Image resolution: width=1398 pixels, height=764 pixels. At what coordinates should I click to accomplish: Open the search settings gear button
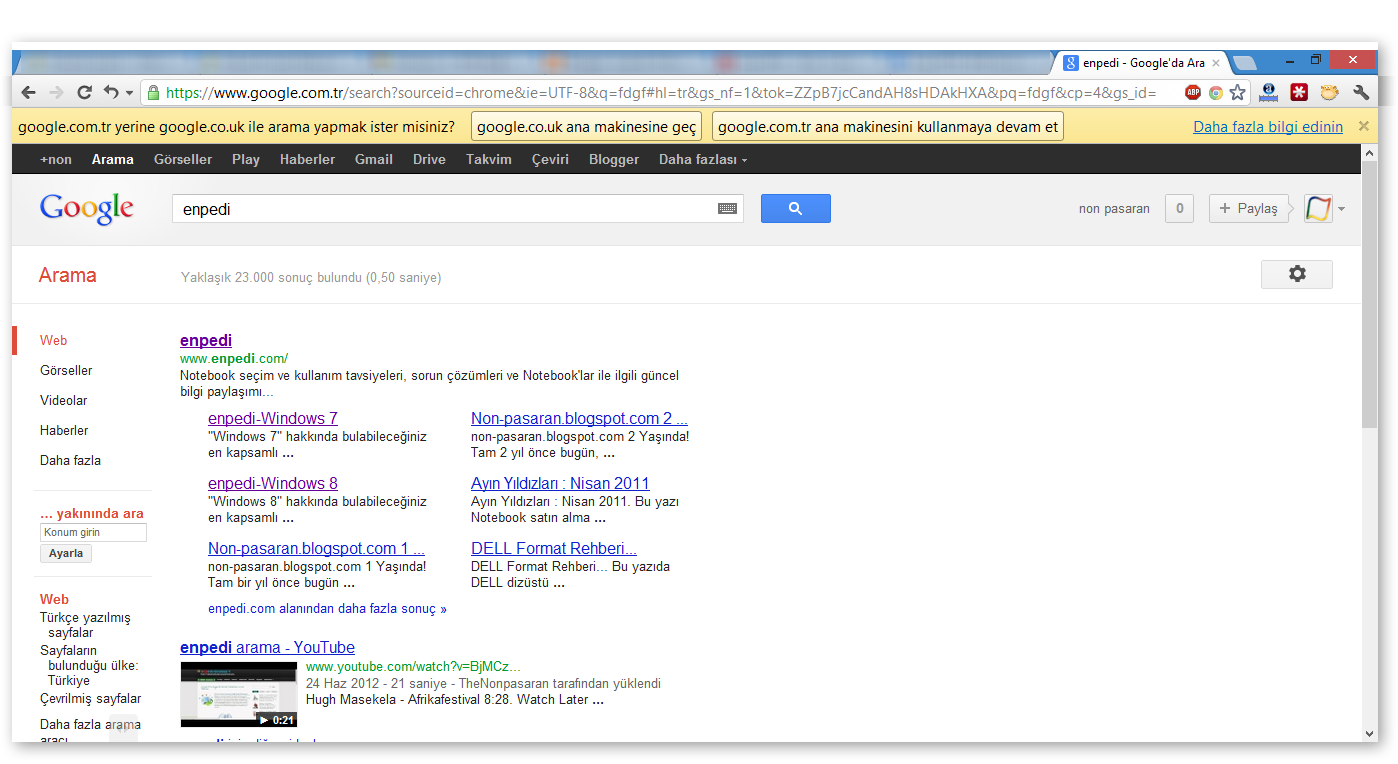coord(1297,274)
